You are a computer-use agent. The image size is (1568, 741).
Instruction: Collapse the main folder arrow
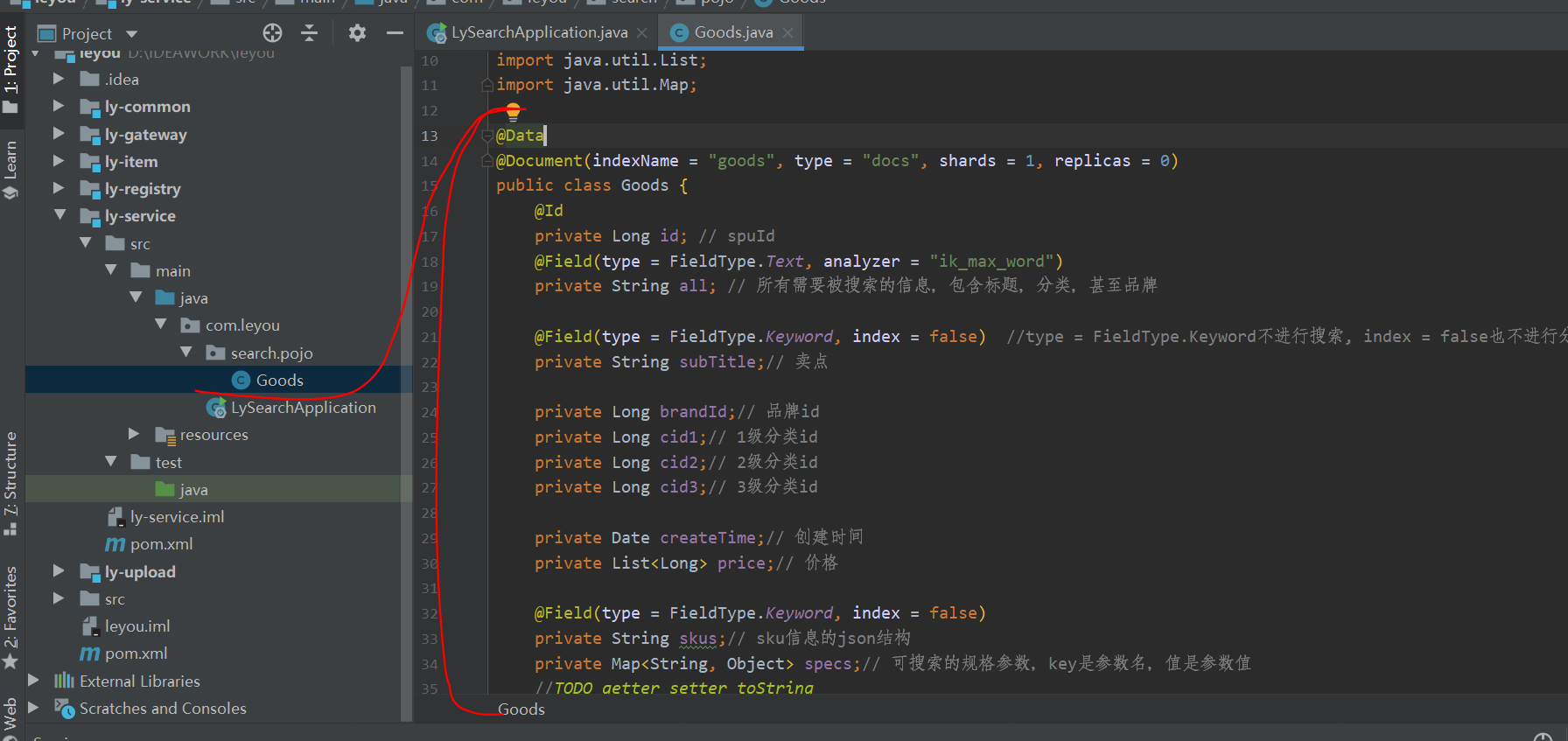tap(110, 270)
